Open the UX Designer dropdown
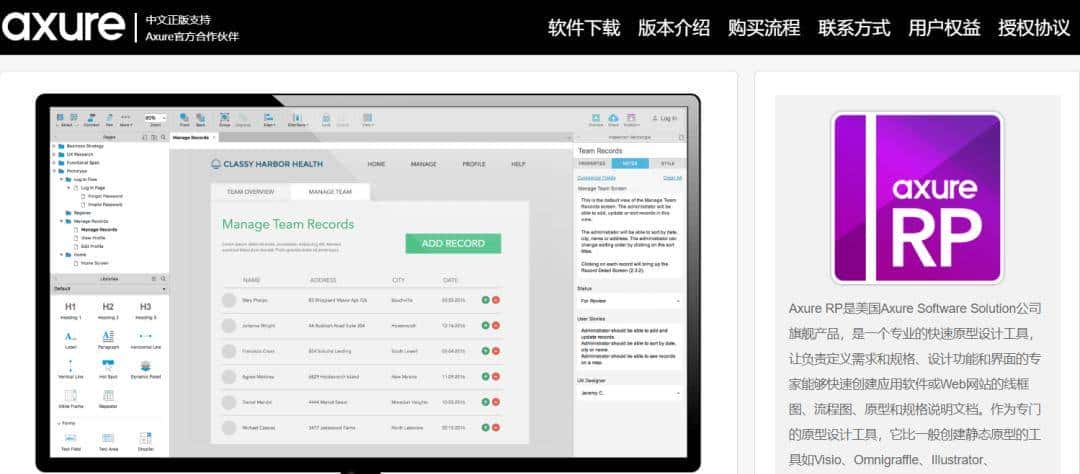This screenshot has width=1080, height=474. 630,393
